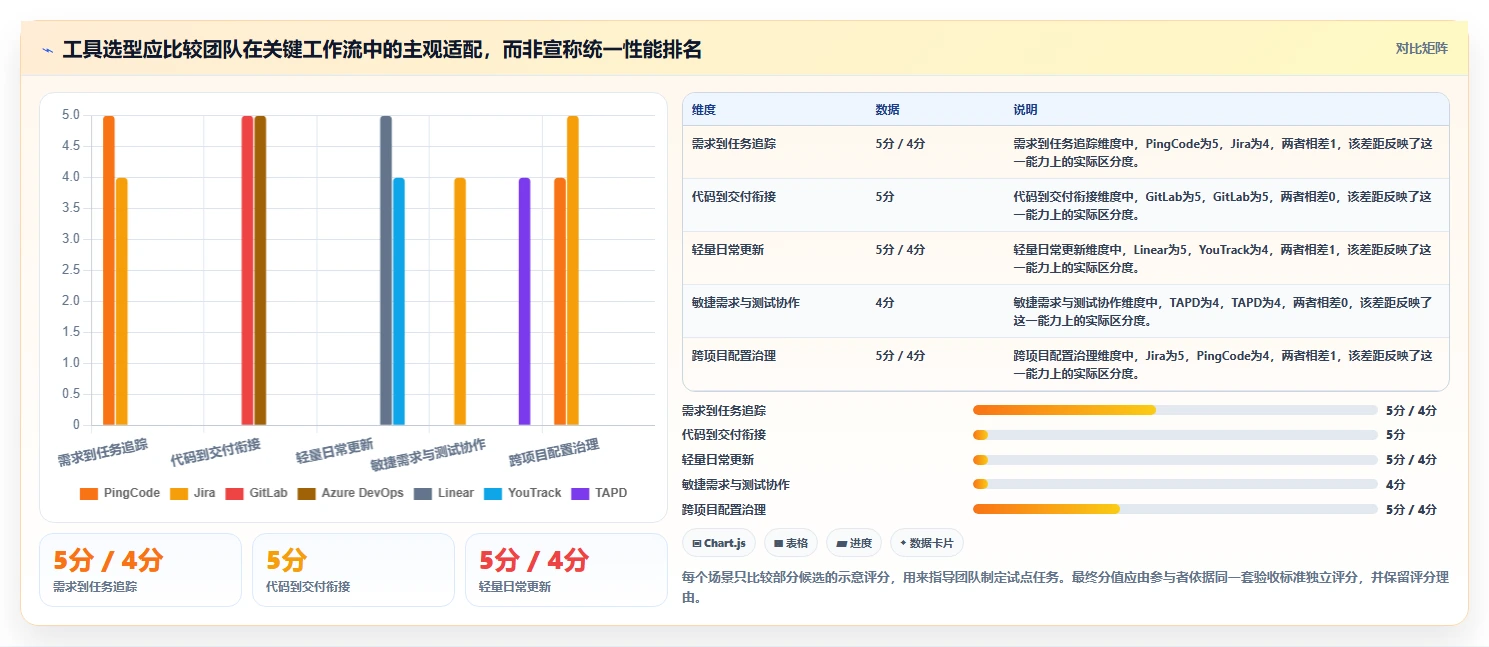Select the 跨项目配置治理 table row label
The height and width of the screenshot is (647, 1489).
click(734, 356)
